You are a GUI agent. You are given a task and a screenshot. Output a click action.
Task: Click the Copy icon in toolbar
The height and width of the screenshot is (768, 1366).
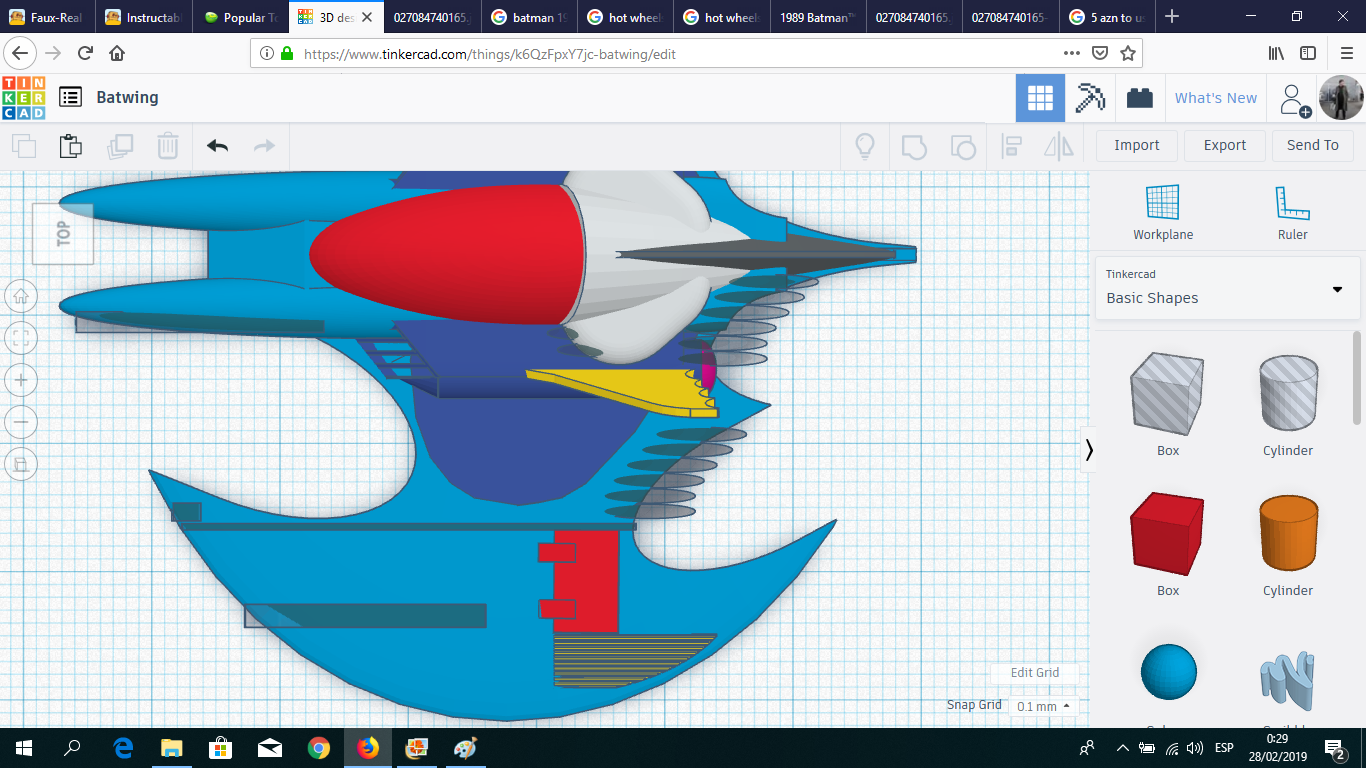pyautogui.click(x=23, y=146)
